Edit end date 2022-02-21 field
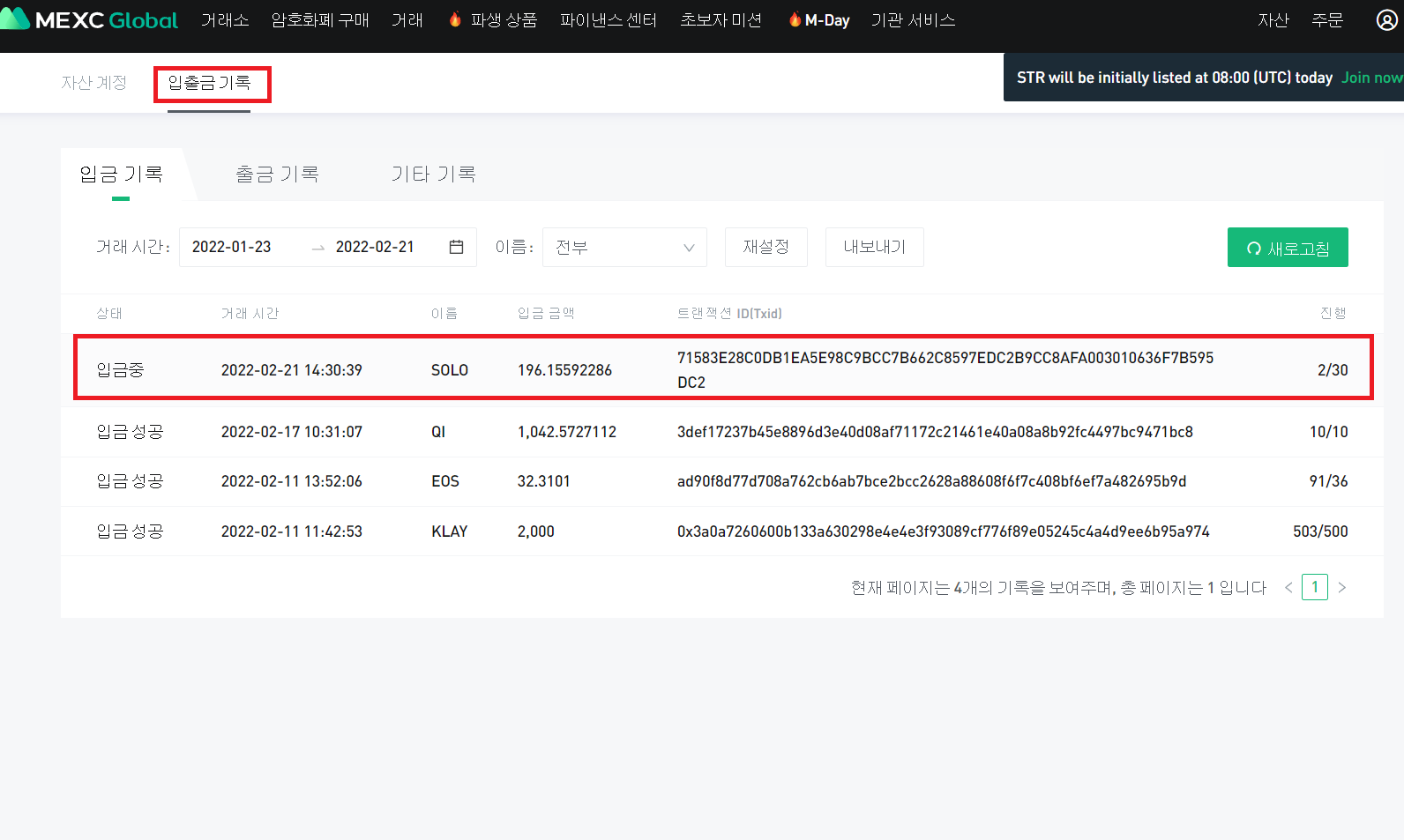The width and height of the screenshot is (1404, 840). tap(375, 247)
